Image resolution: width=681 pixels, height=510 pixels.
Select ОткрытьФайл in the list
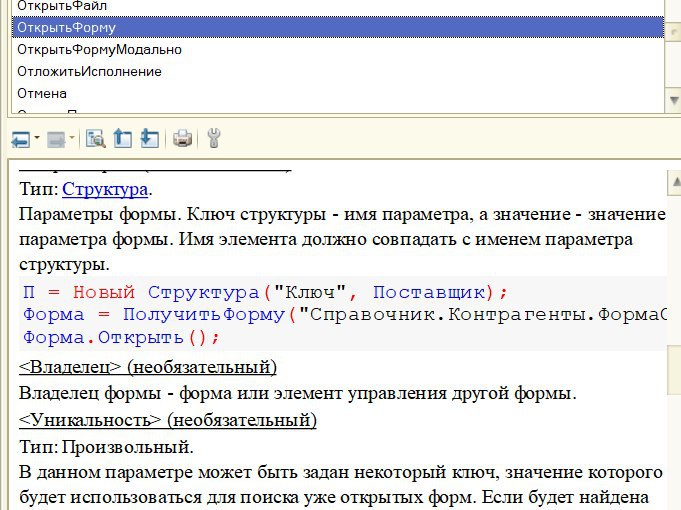338,7
